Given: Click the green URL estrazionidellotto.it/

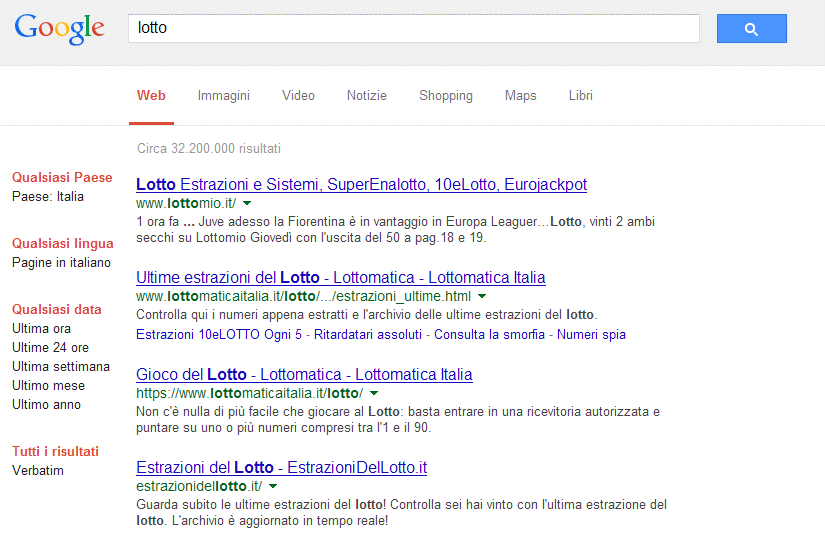Looking at the screenshot, I should pos(199,486).
